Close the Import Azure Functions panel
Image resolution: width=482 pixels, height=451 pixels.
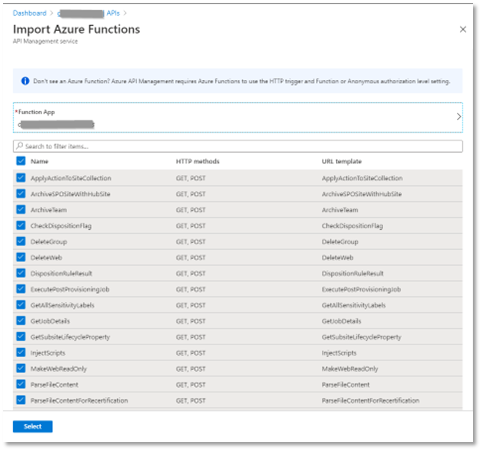[x=463, y=29]
